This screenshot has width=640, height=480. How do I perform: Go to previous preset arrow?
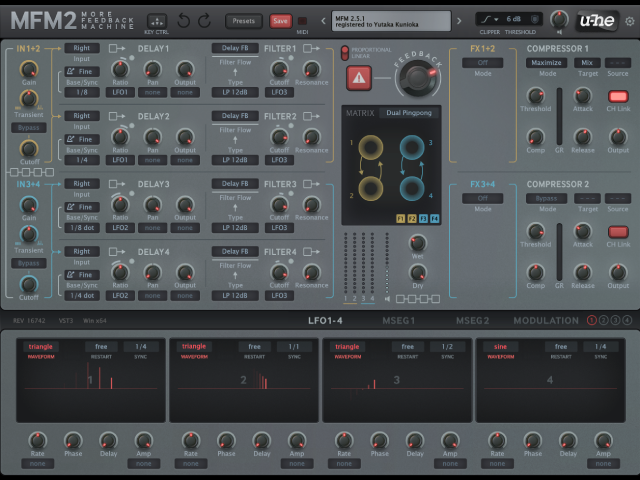coord(323,21)
